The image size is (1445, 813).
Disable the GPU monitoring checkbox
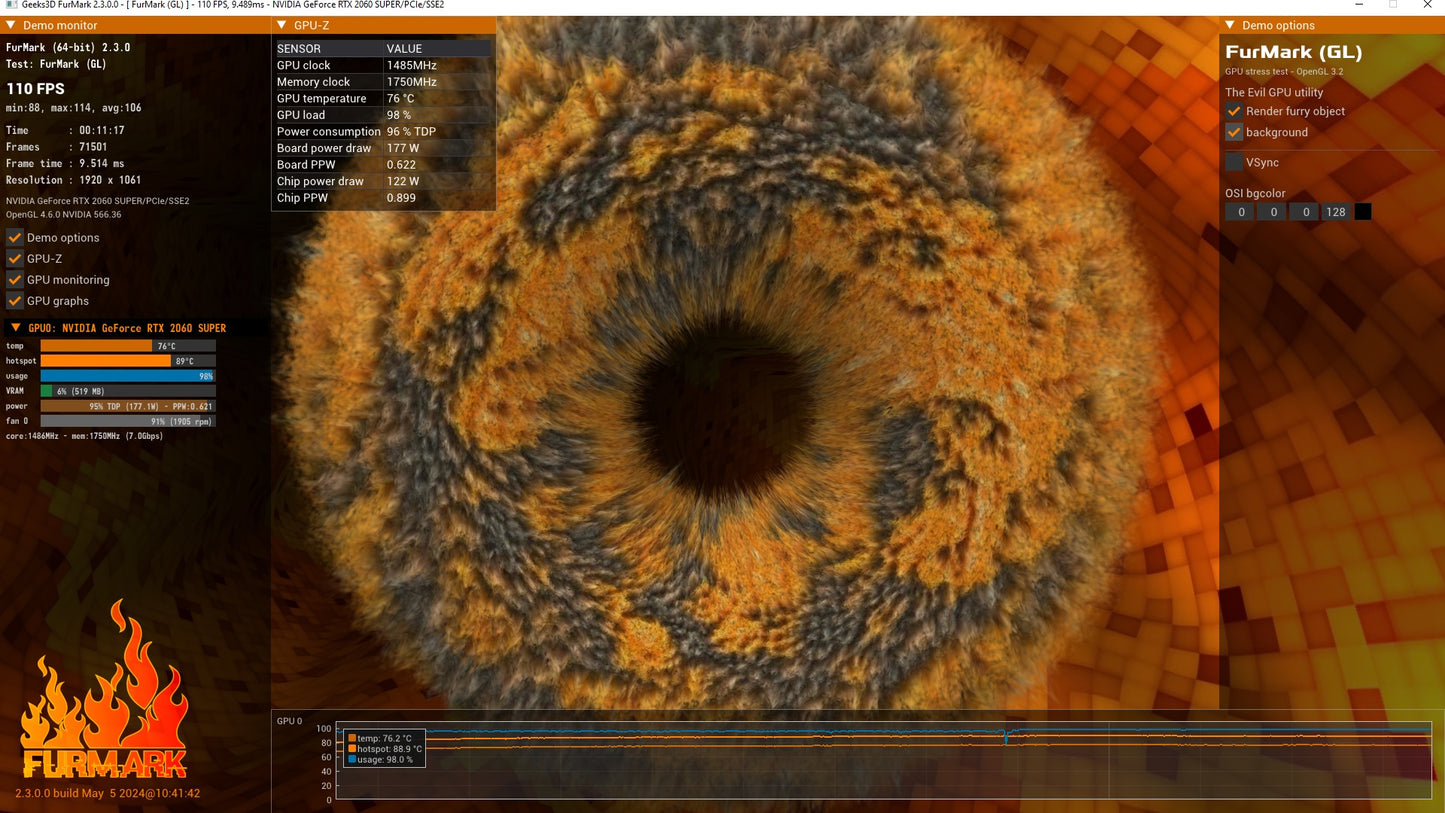tap(15, 280)
